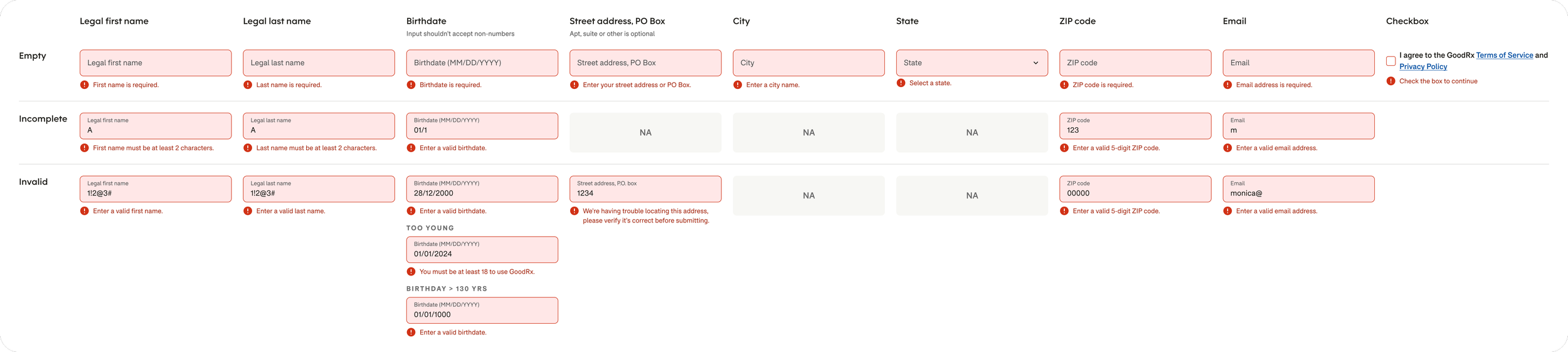
Task: Click error icon beside 'First name is required.'
Action: (x=84, y=85)
